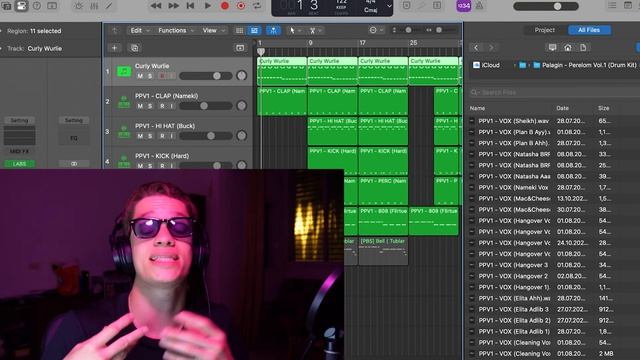Screen dimensions: 640x360
Task: Collapse the Track inspector disclosure triangle
Action: (2, 49)
